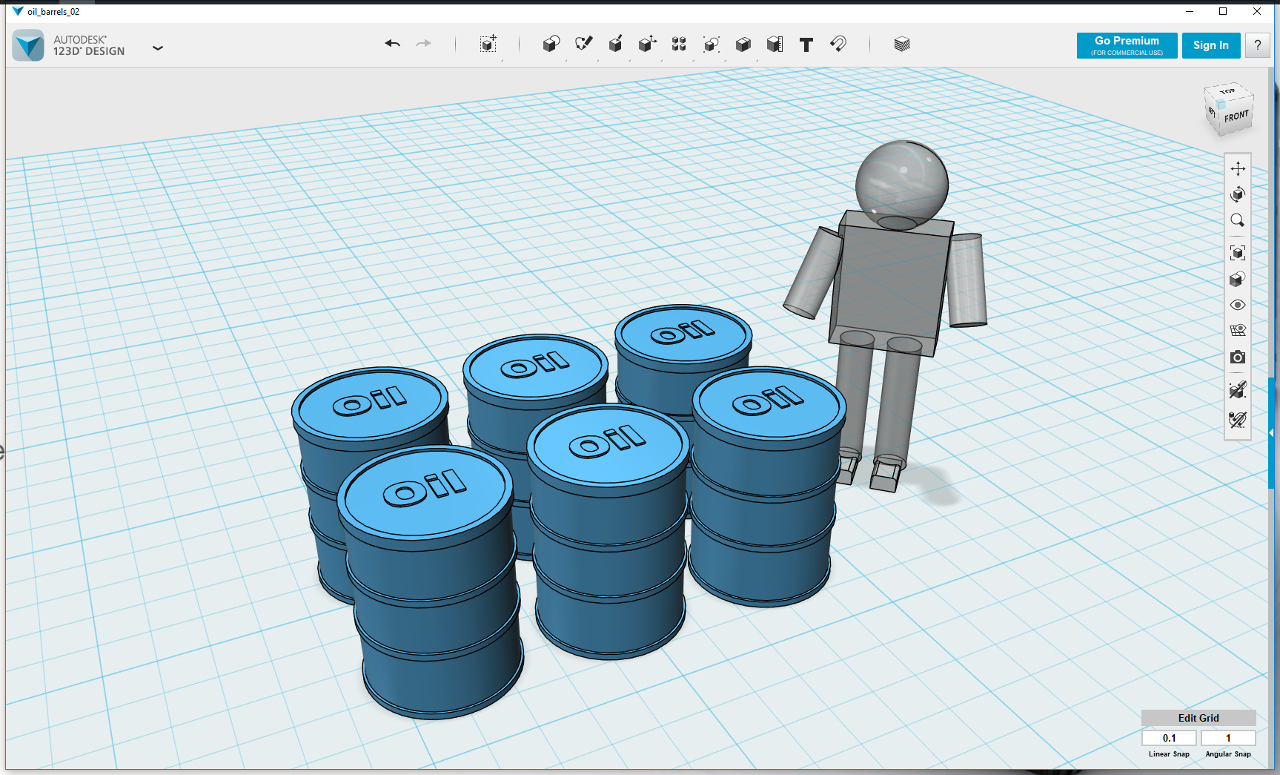The height and width of the screenshot is (775, 1280).
Task: Open the Sketch tools icon
Action: [583, 44]
